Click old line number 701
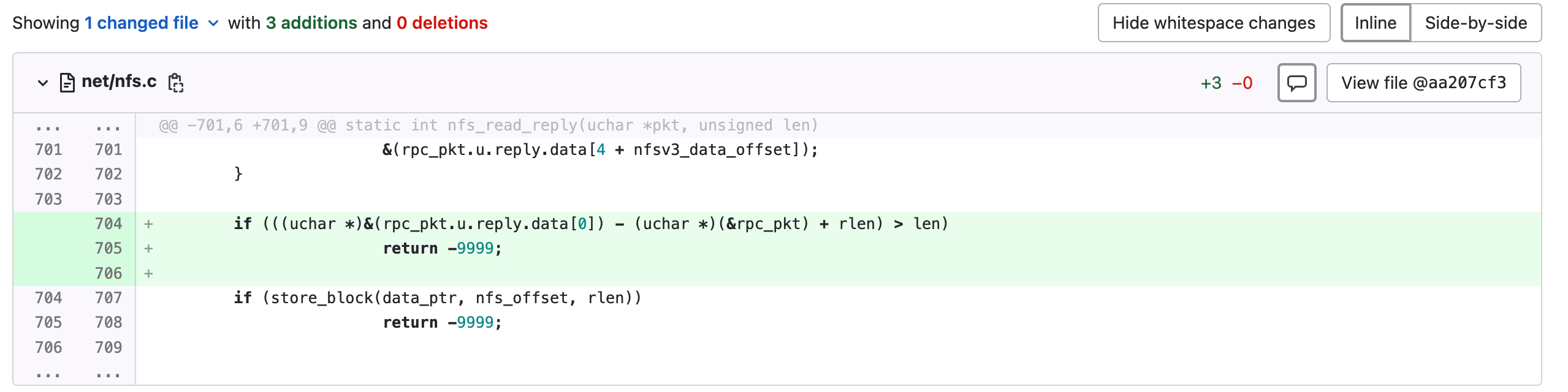Image resolution: width=1568 pixels, height=392 pixels. [48, 149]
